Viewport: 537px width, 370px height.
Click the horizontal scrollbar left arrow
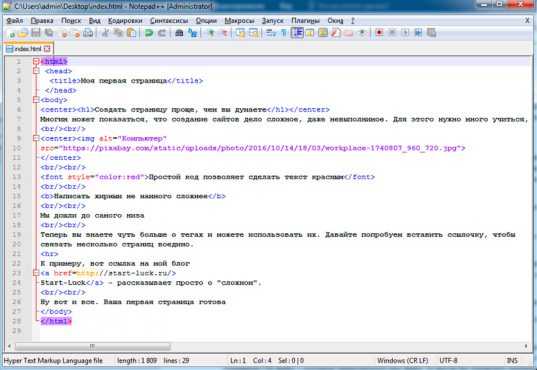click(x=9, y=346)
